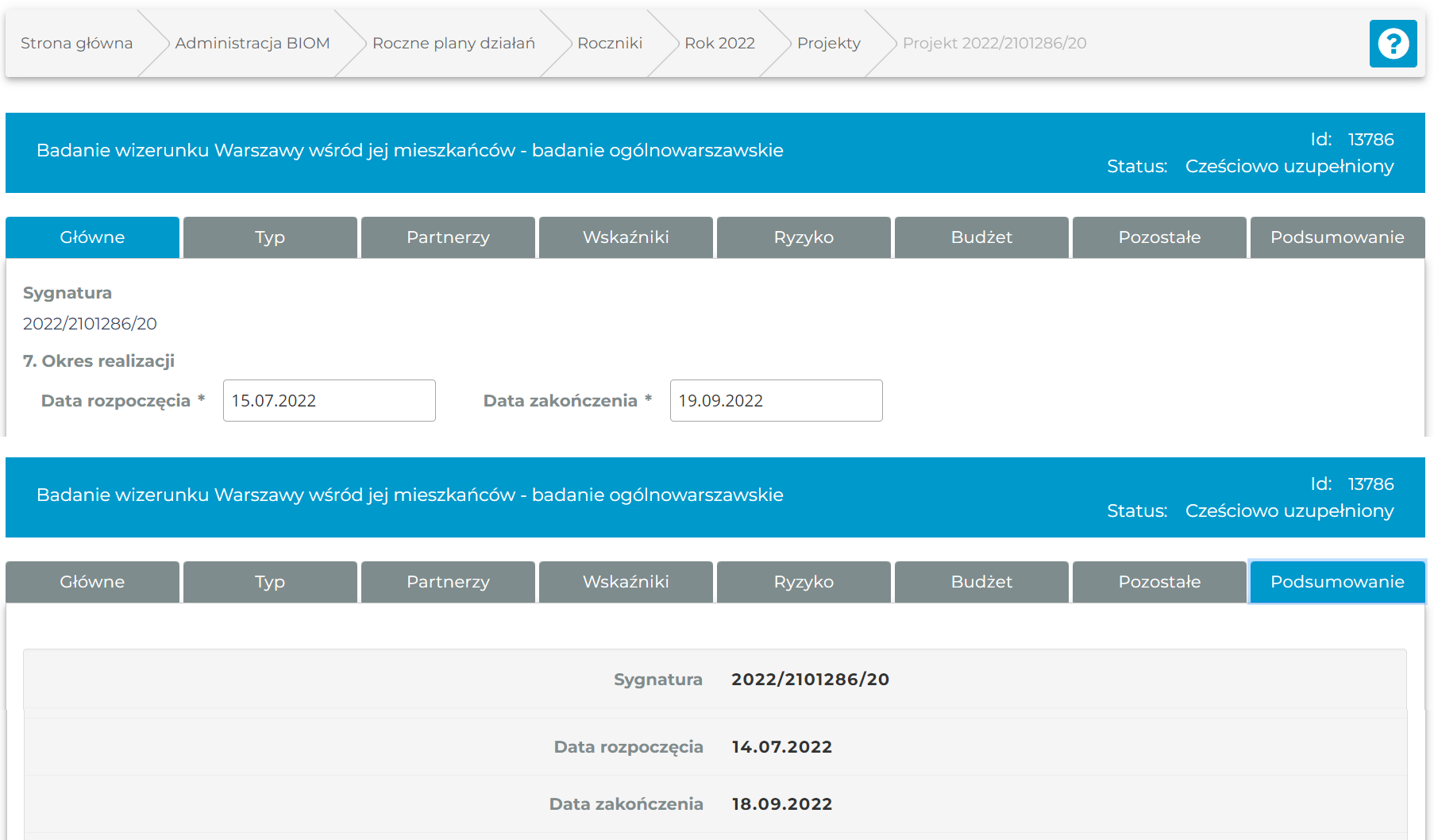Open Rok 2022 breadcrumb

[719, 44]
